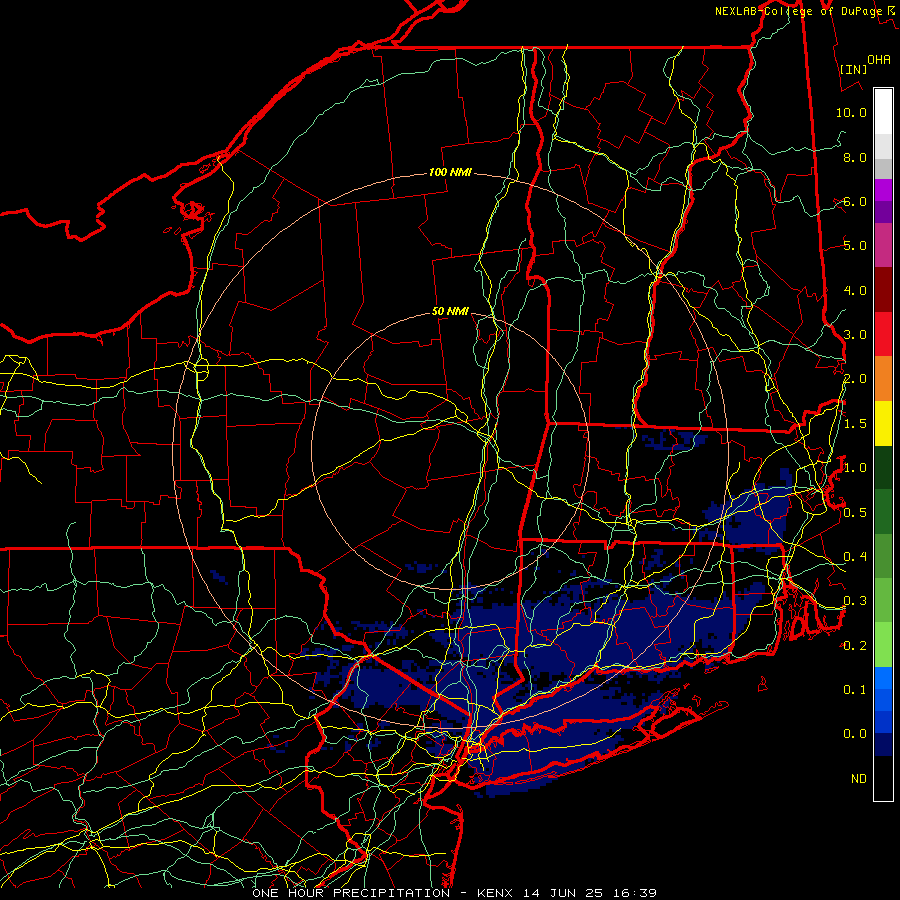The width and height of the screenshot is (900, 900).
Task: Pick the white swatch atop the legend
Action: pos(883,112)
